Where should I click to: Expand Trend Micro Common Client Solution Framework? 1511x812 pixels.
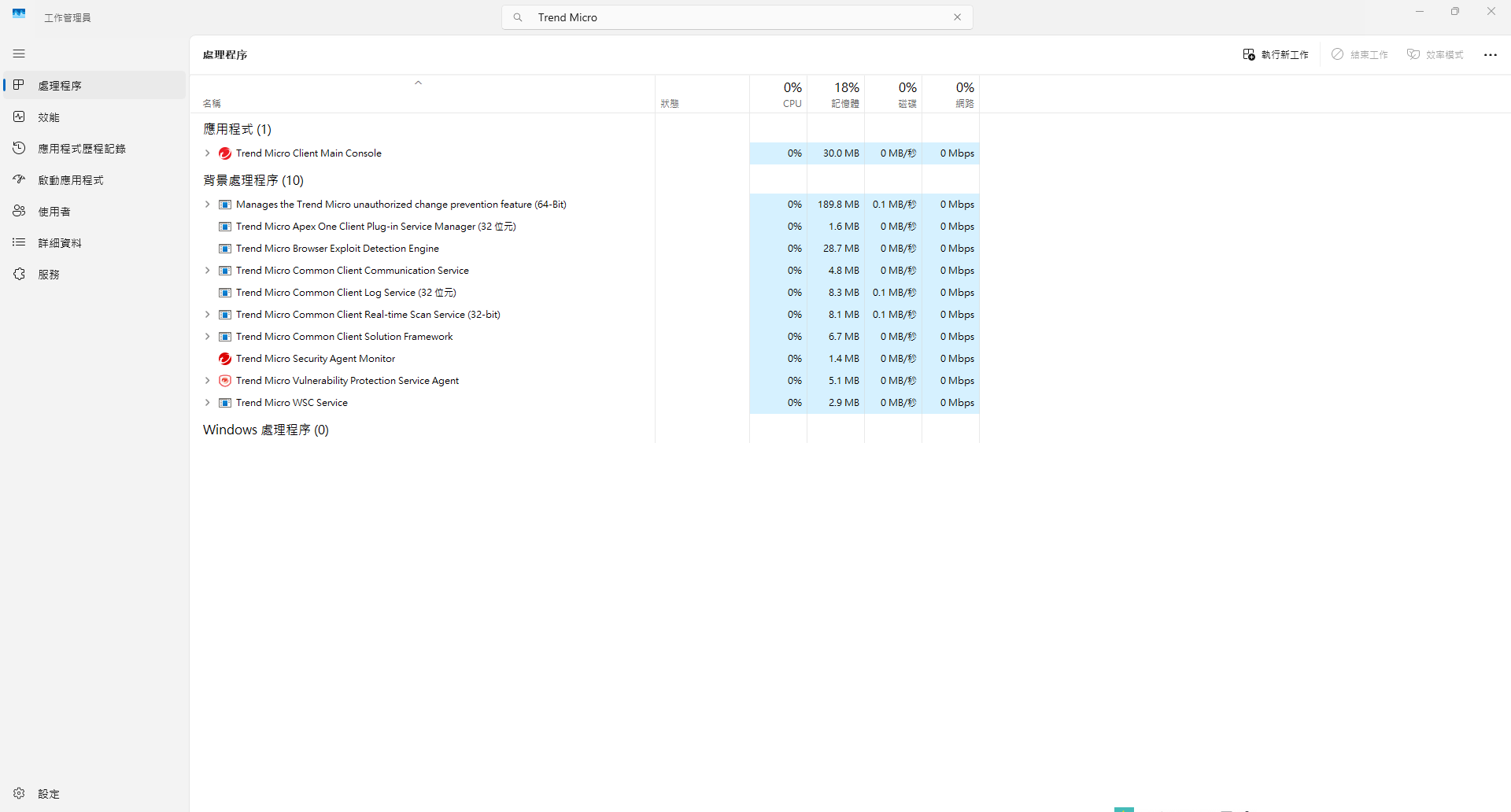[x=207, y=337]
